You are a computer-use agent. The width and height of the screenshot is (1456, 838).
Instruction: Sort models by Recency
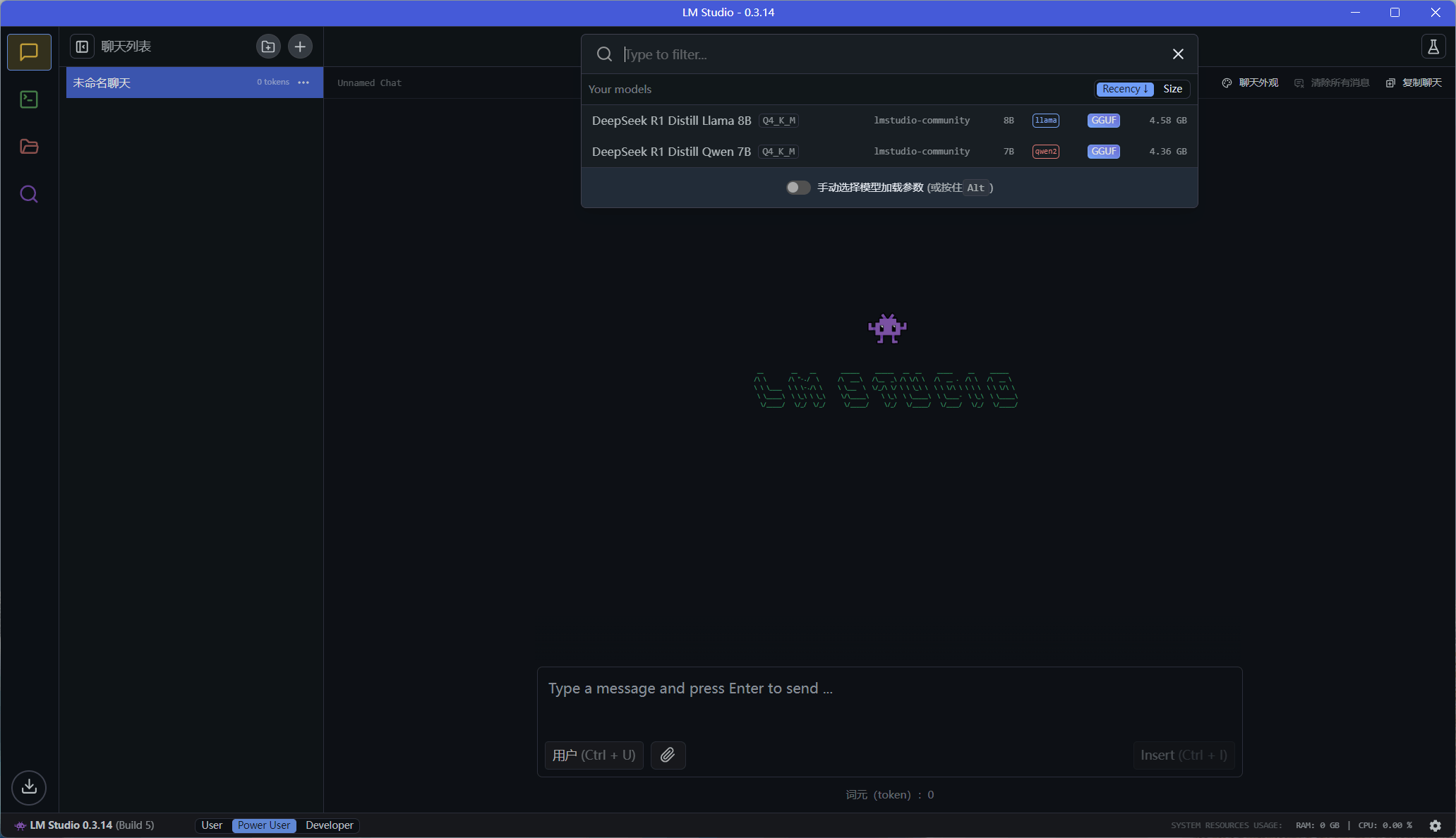click(1125, 89)
